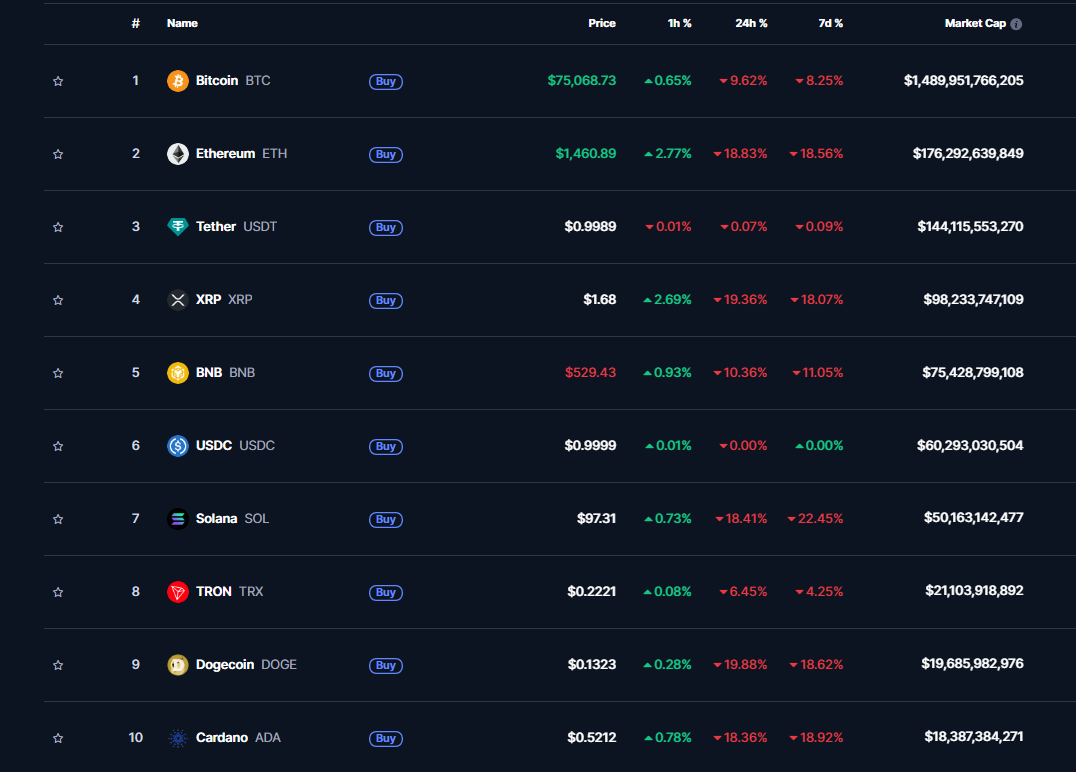Toggle watchlist star for Cardano
1076x772 pixels.
tap(58, 738)
